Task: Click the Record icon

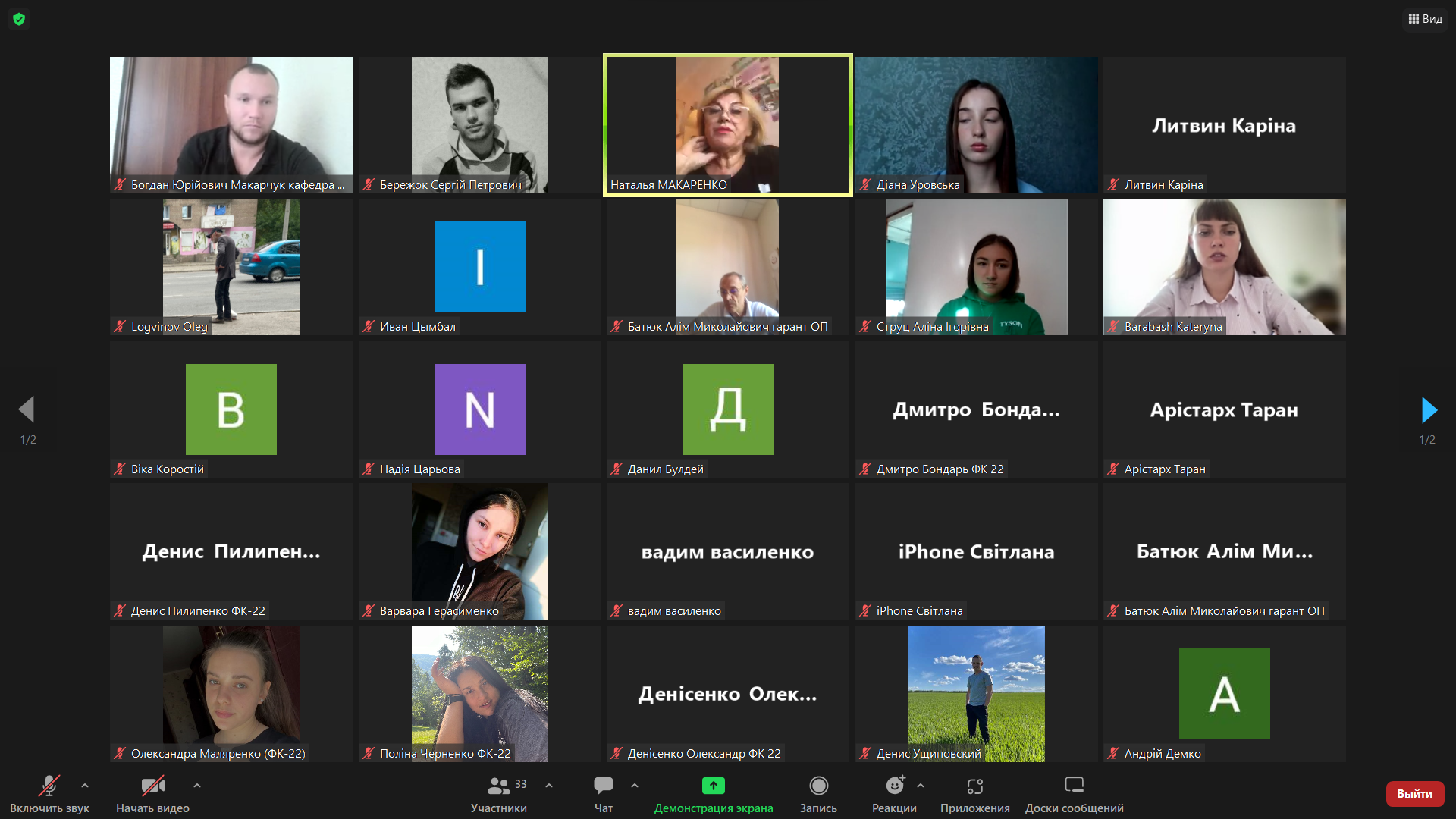Action: point(818,786)
